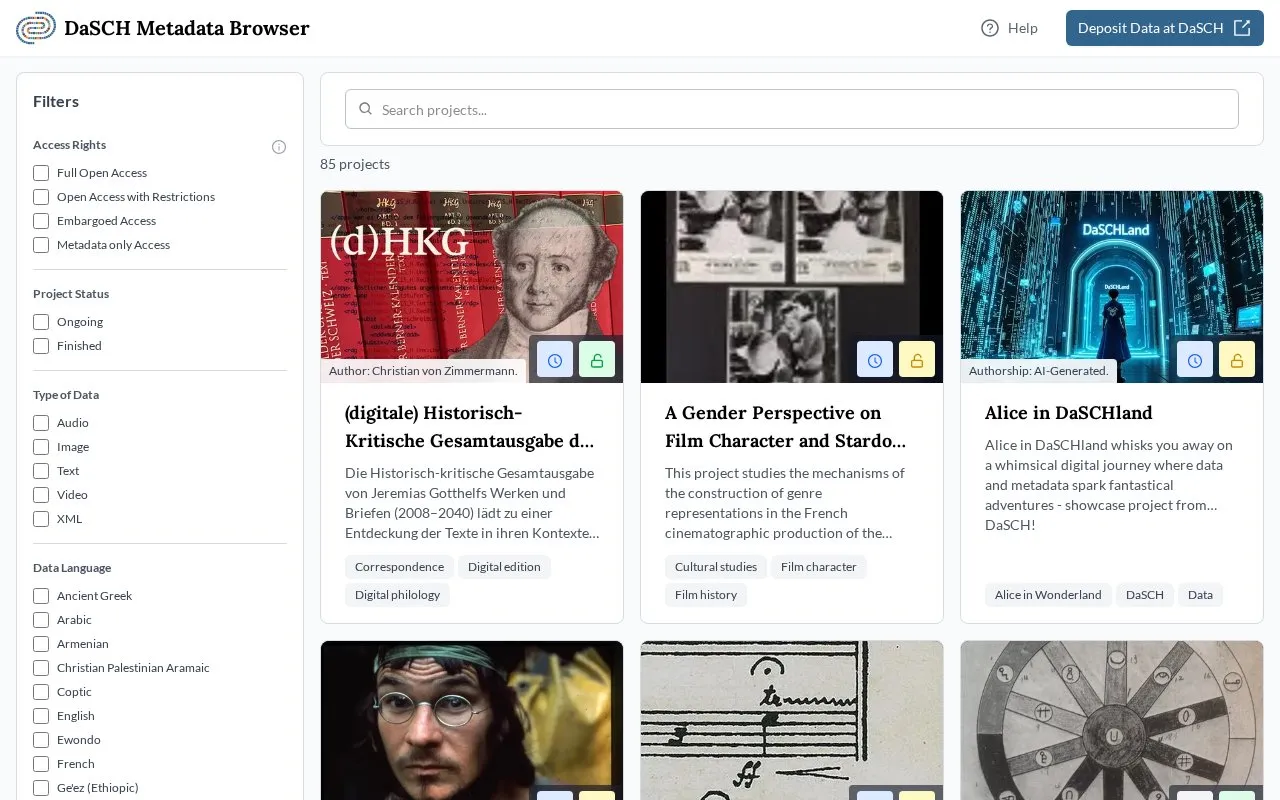Check Open Access with Restrictions filter
This screenshot has width=1280, height=800.
tap(41, 197)
